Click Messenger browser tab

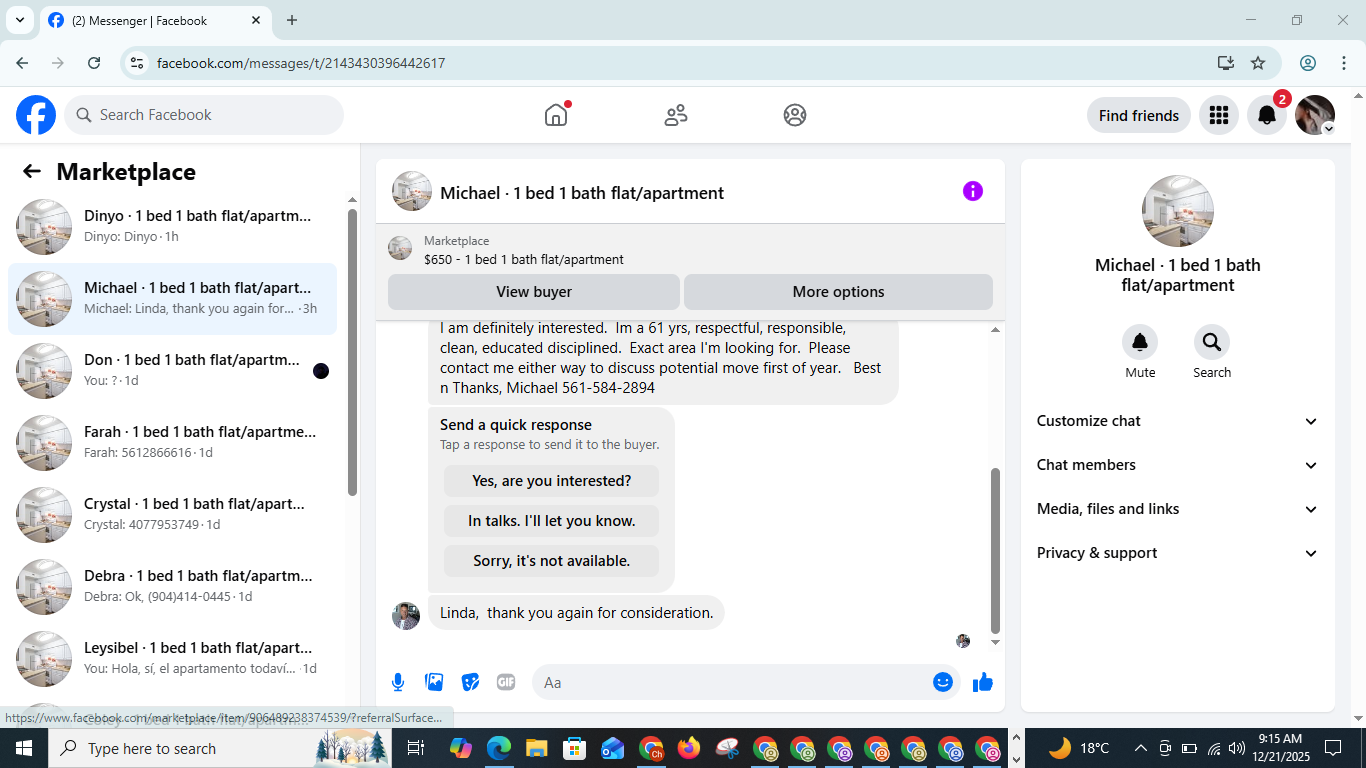coord(155,20)
